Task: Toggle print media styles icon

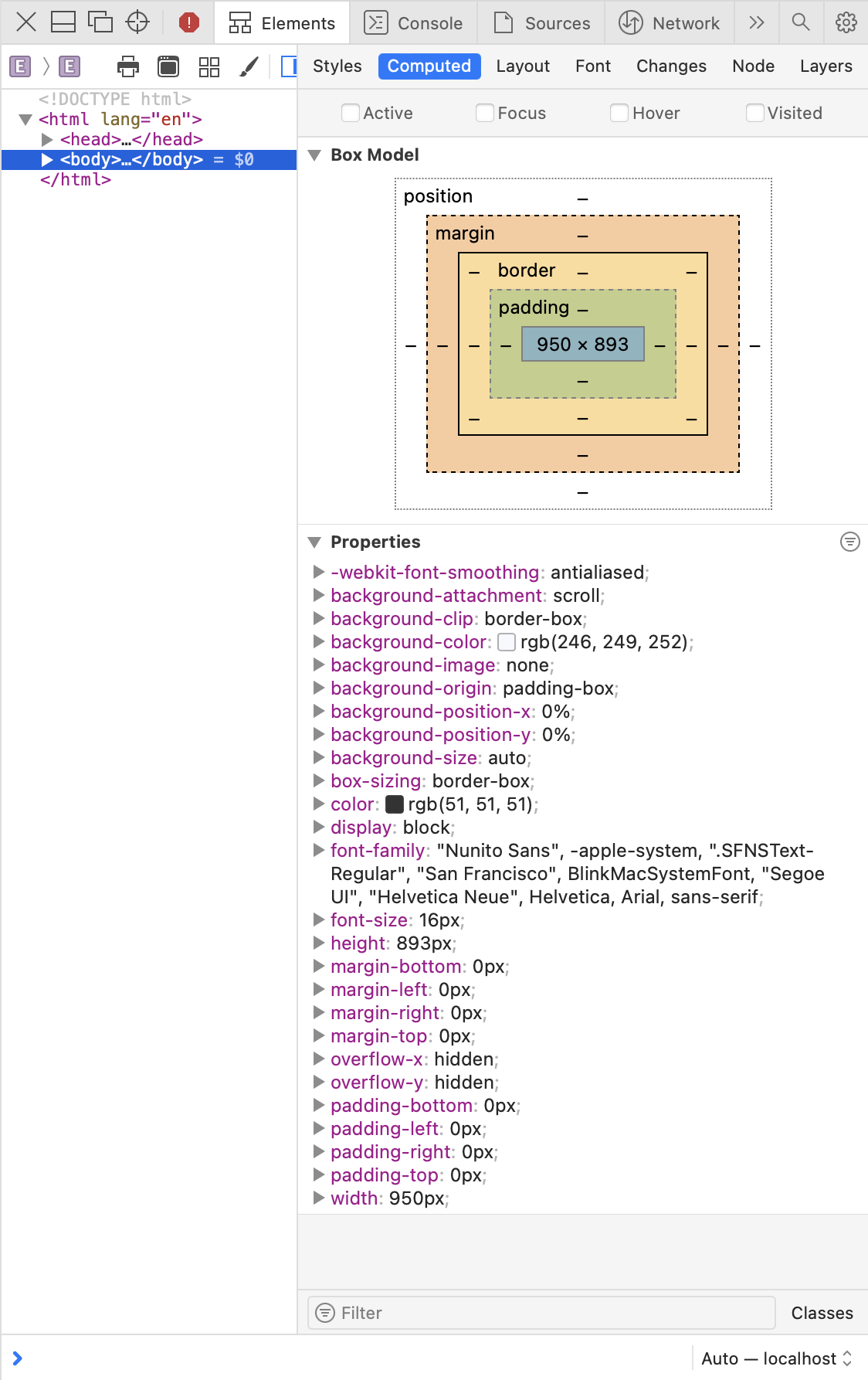Action: [x=128, y=67]
